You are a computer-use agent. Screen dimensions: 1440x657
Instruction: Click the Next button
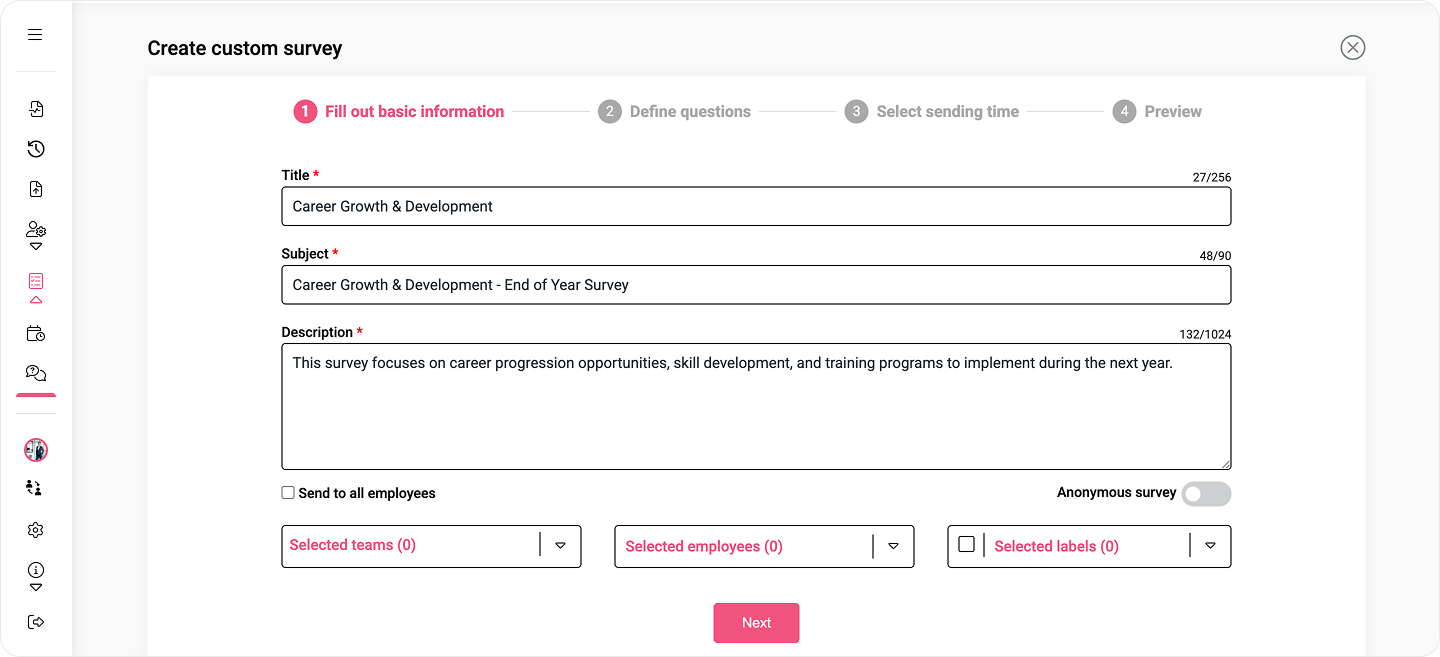(756, 623)
